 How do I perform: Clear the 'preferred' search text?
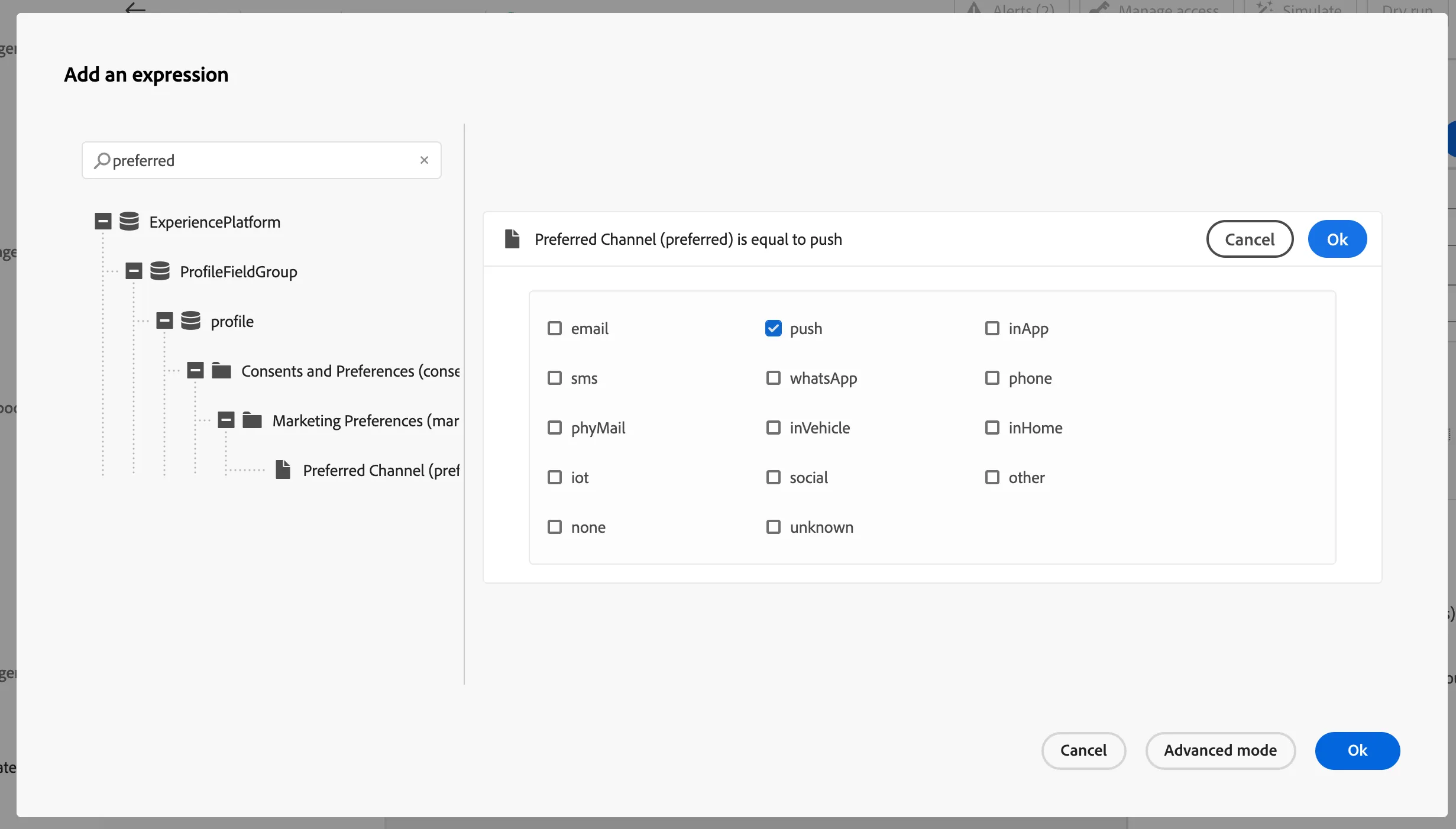[x=424, y=160]
